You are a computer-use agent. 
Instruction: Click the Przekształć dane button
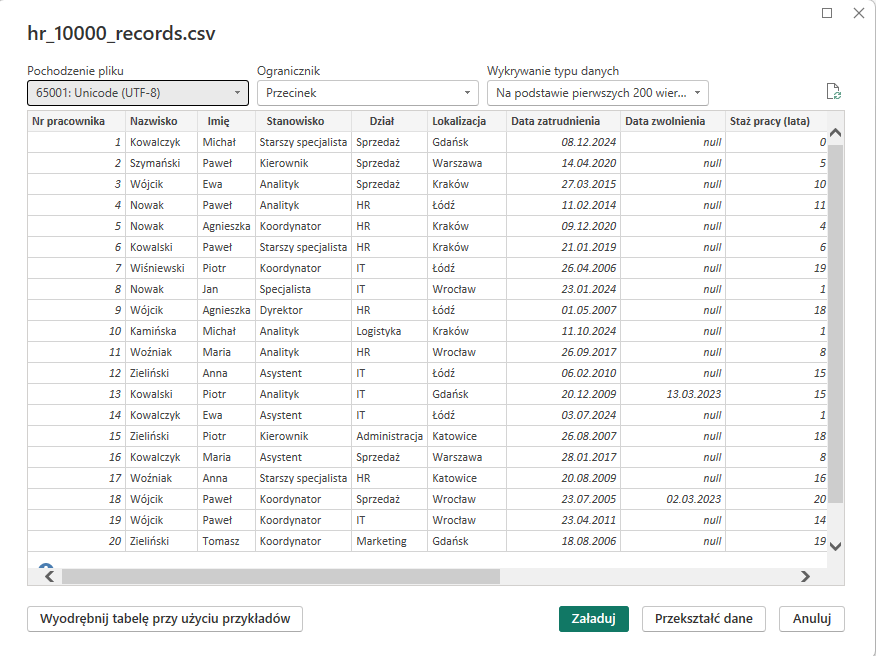[703, 618]
